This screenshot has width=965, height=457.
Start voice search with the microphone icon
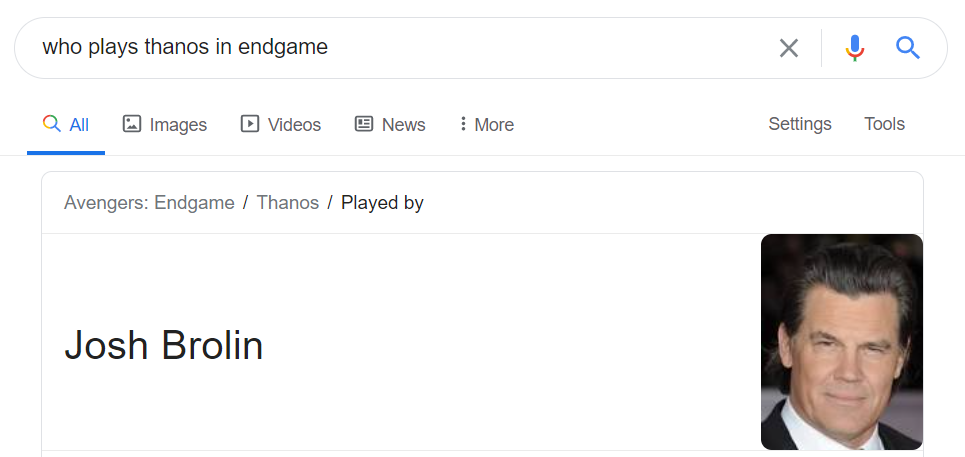854,47
